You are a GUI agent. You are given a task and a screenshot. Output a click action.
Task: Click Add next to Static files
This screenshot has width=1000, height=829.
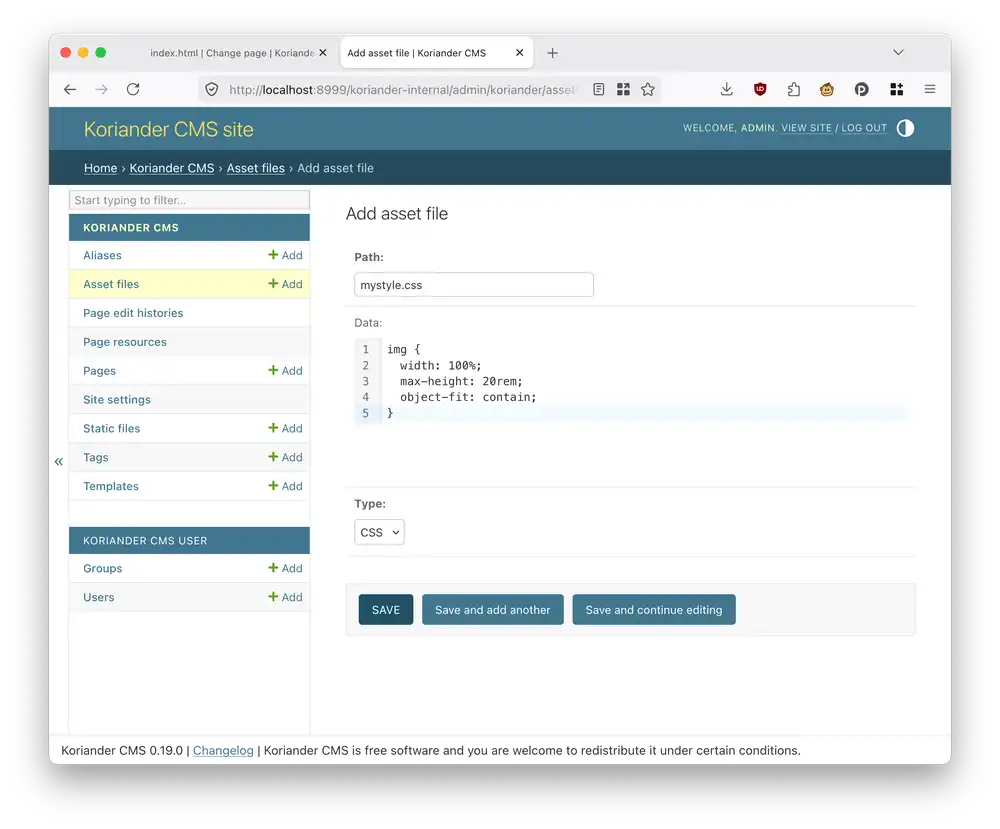click(x=285, y=429)
